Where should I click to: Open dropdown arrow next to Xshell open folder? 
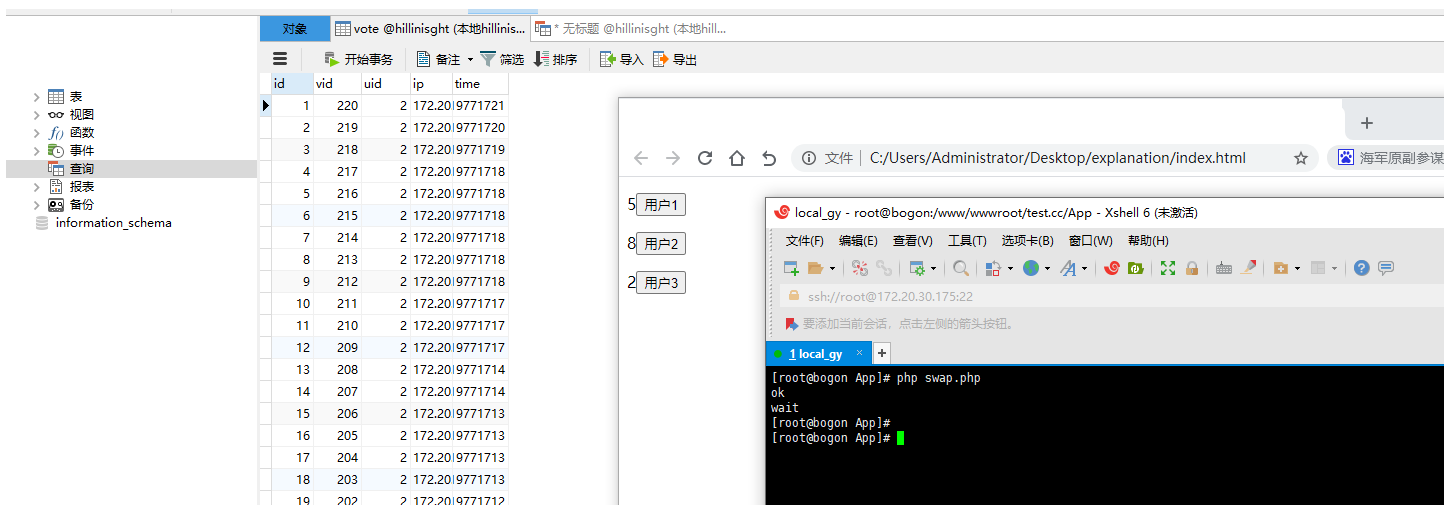click(830, 268)
